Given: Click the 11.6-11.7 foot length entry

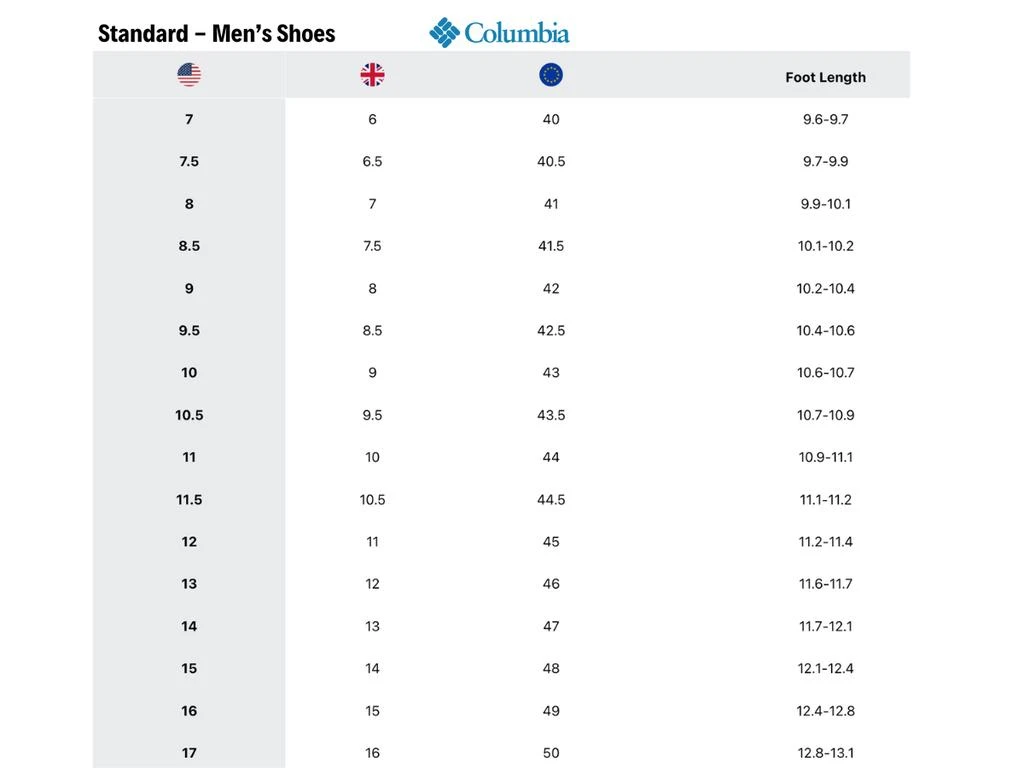Looking at the screenshot, I should coord(825,584).
